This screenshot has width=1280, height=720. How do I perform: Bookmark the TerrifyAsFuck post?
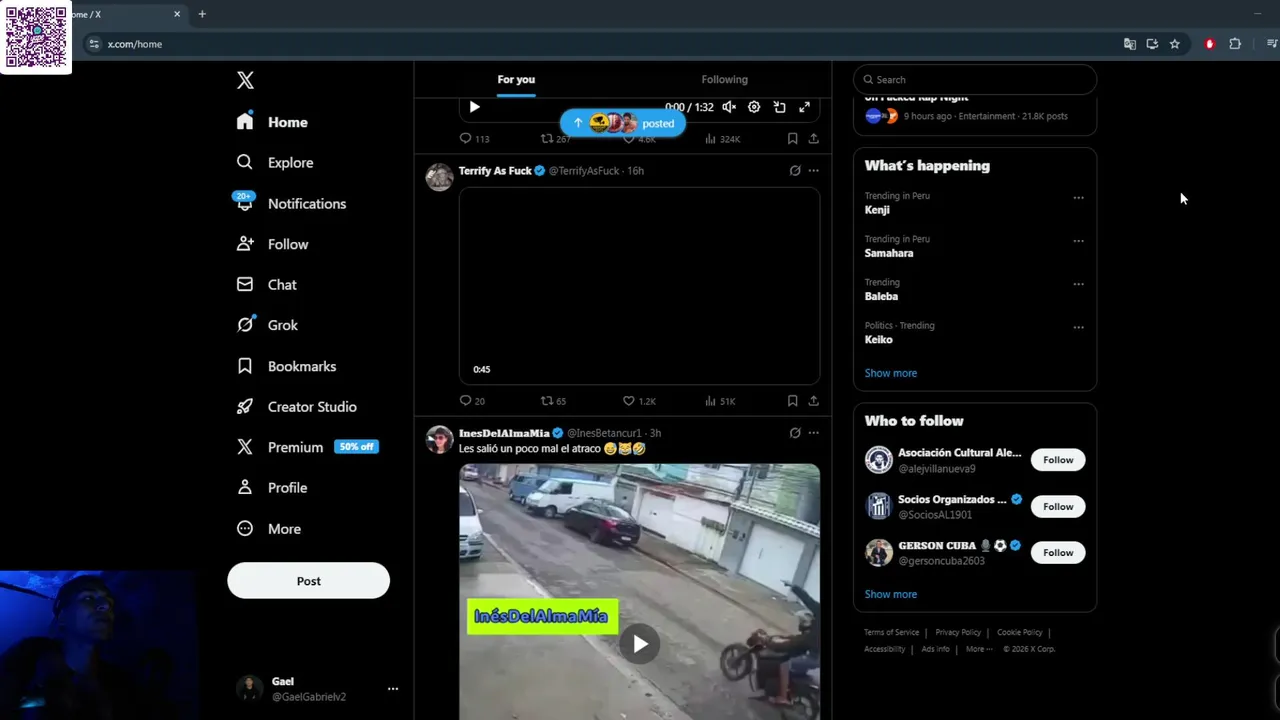pyautogui.click(x=792, y=401)
